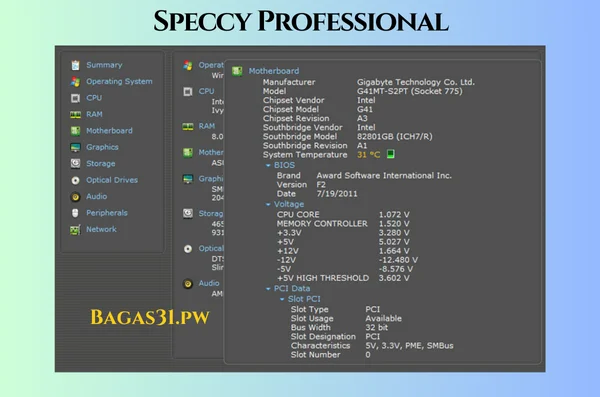Image resolution: width=600 pixels, height=397 pixels.
Task: Select the '82801GB (ICH7/R)' southbridge value
Action: (x=395, y=136)
